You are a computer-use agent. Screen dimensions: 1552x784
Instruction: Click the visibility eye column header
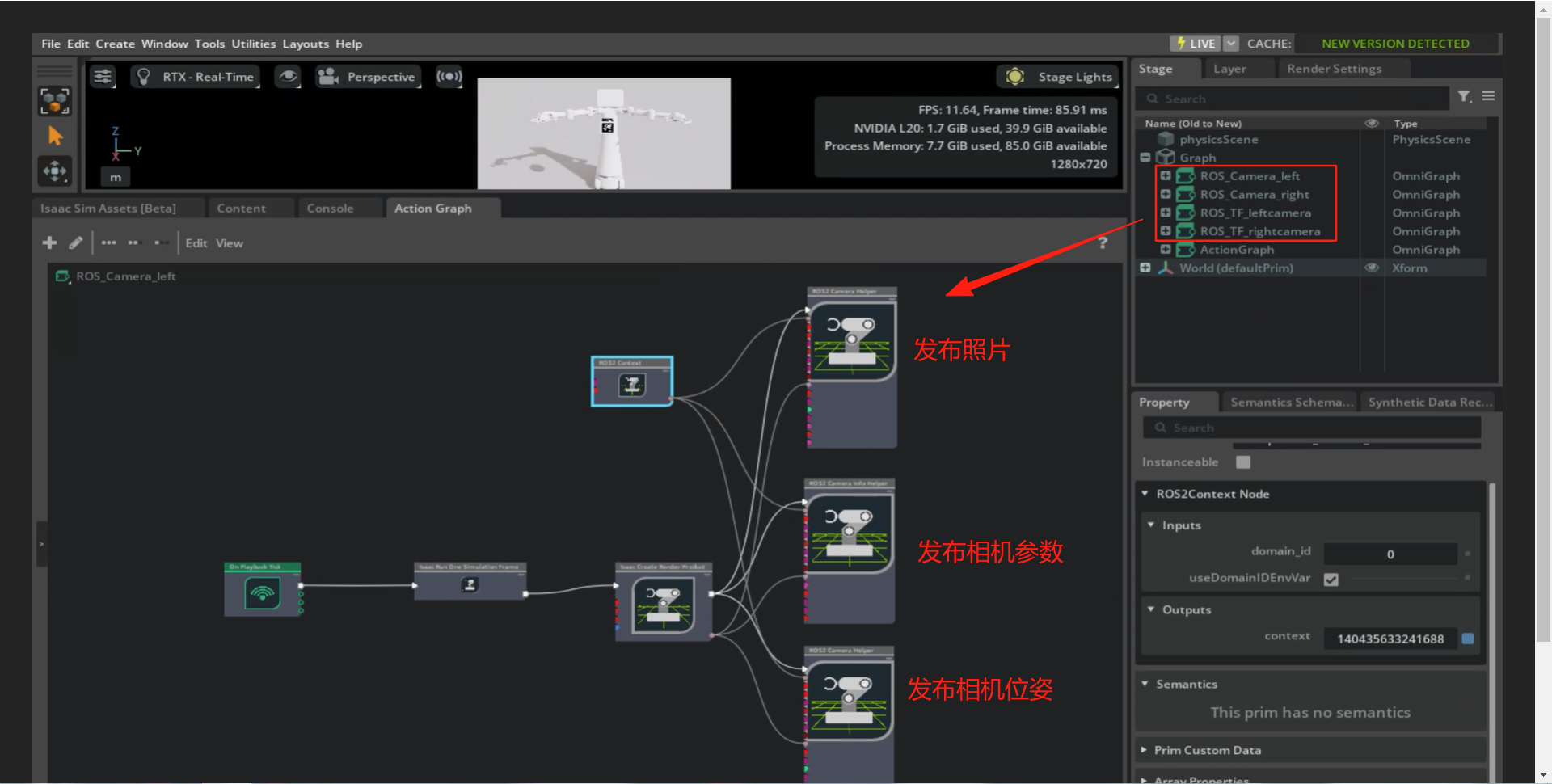click(1372, 123)
